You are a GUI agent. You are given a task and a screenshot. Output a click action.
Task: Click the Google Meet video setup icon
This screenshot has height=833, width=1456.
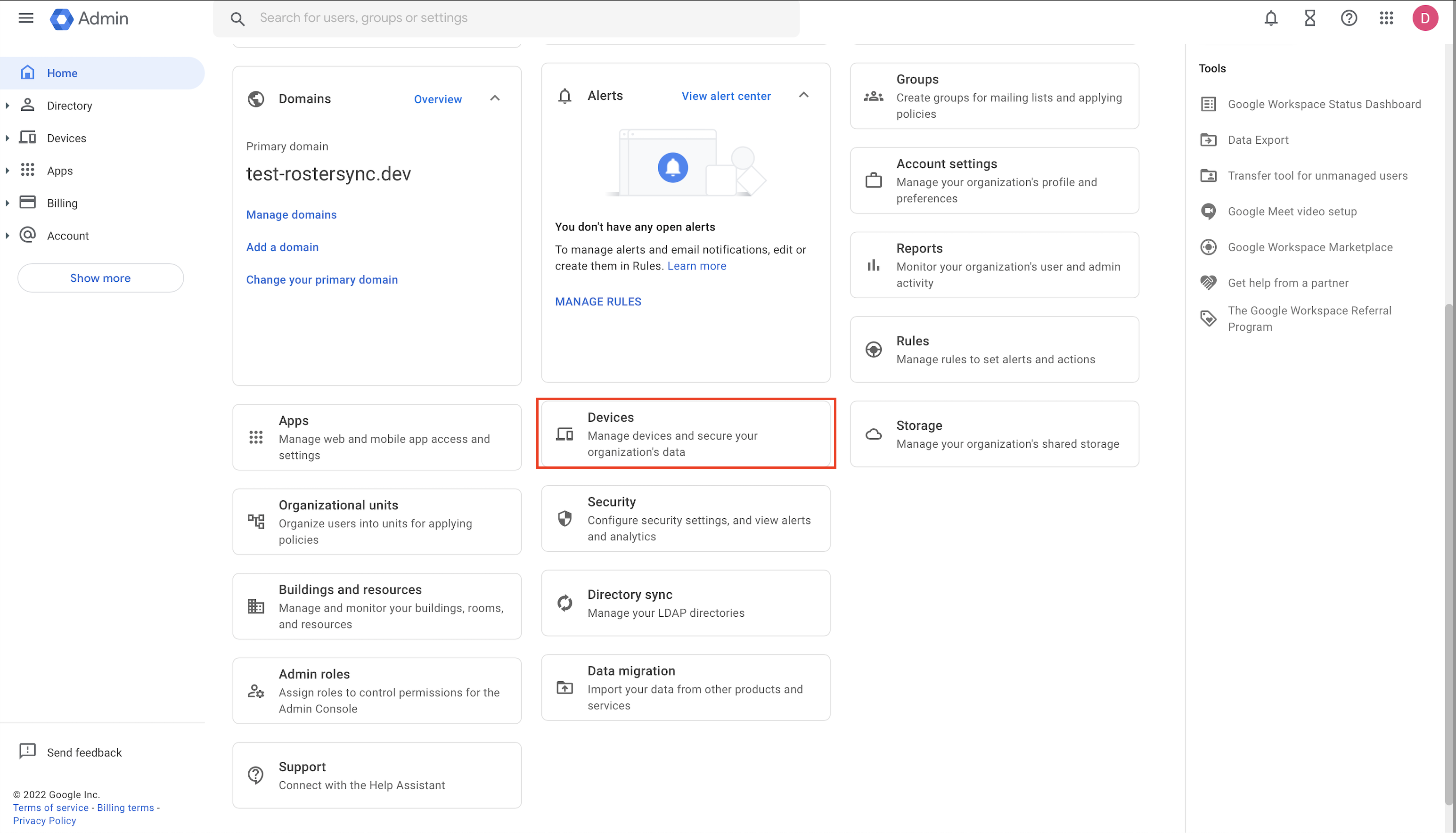(1208, 211)
